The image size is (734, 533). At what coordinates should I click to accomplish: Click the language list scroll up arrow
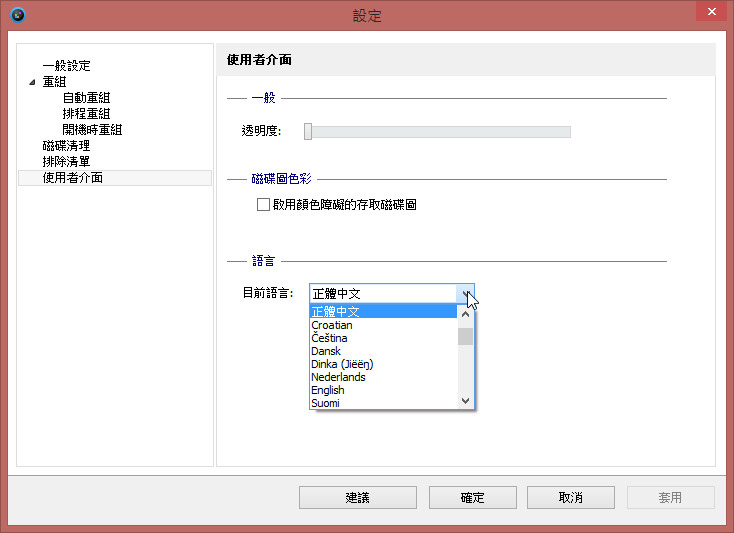pyautogui.click(x=465, y=314)
